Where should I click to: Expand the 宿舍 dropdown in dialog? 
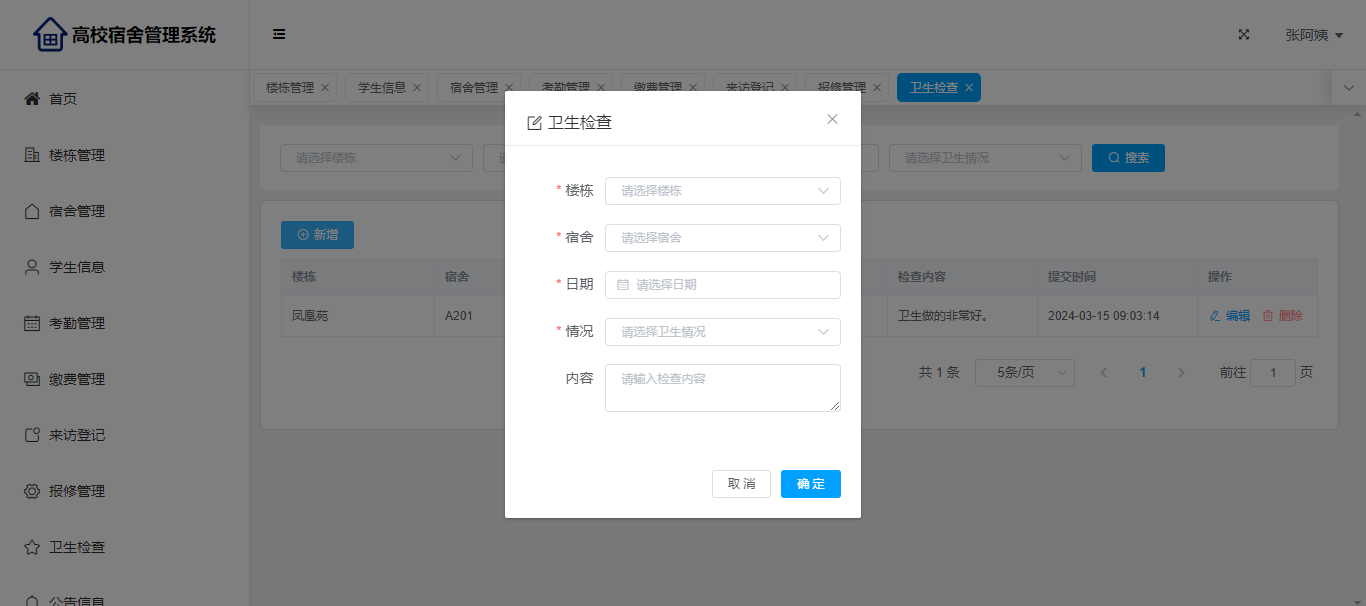722,238
